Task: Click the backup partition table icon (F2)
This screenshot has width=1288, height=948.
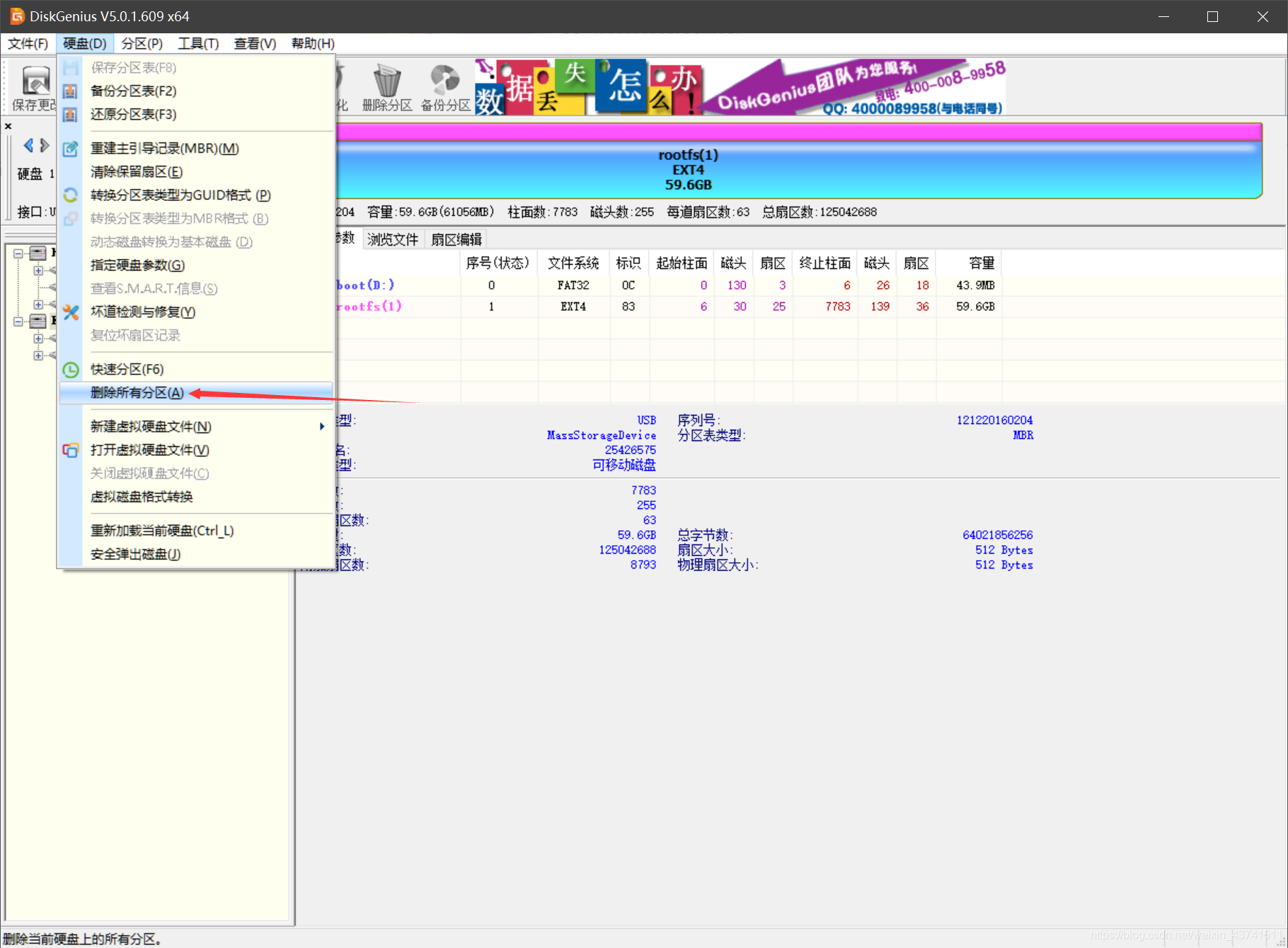Action: [70, 91]
